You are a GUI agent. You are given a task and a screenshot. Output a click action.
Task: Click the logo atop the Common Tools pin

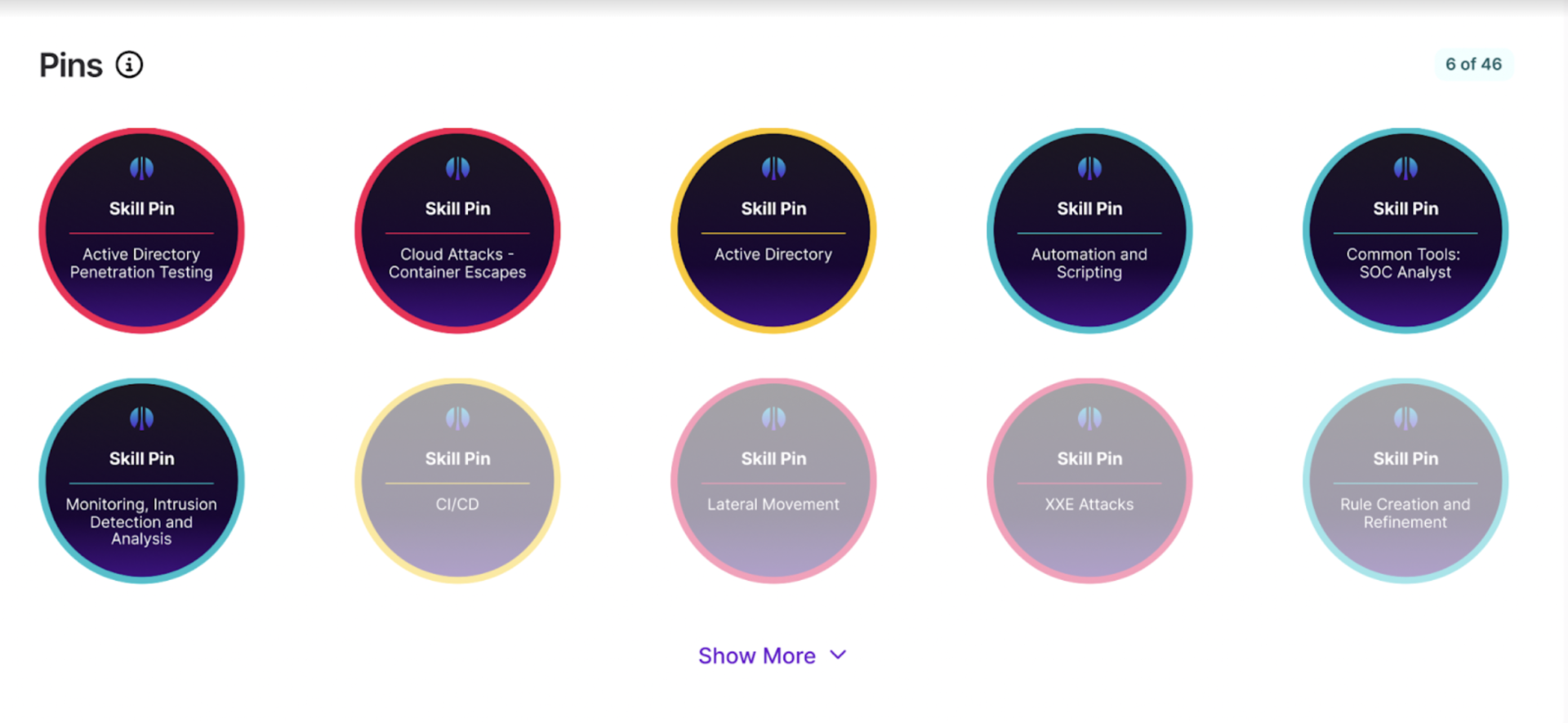[1405, 168]
